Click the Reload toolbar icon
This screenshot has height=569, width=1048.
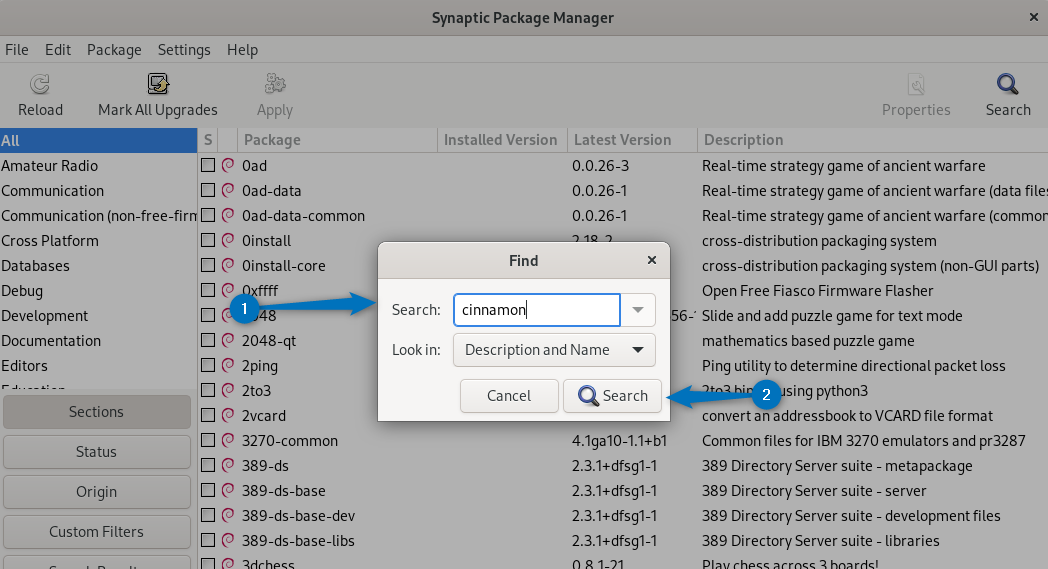point(40,84)
